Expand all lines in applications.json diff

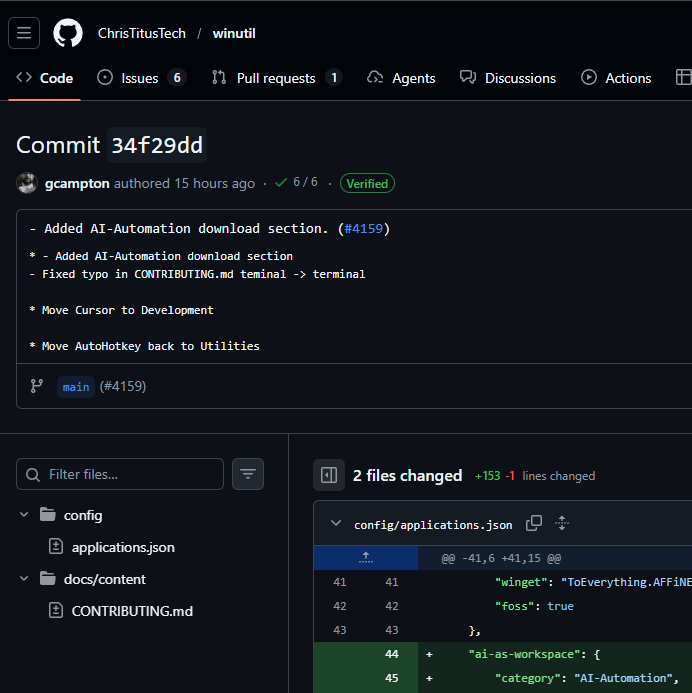coord(562,524)
